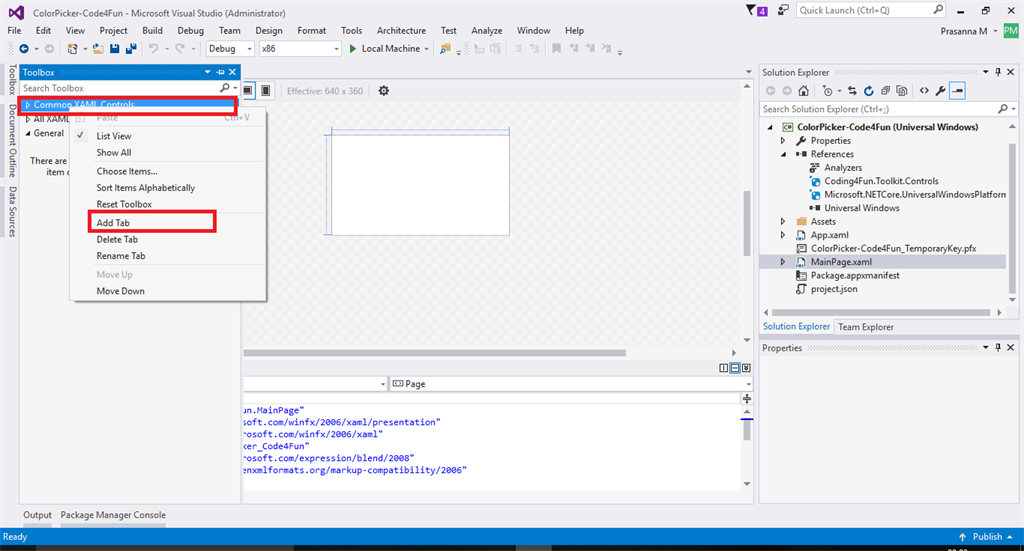Click Preview Selected Items icon
The height and width of the screenshot is (551, 1024).
pyautogui.click(x=957, y=91)
